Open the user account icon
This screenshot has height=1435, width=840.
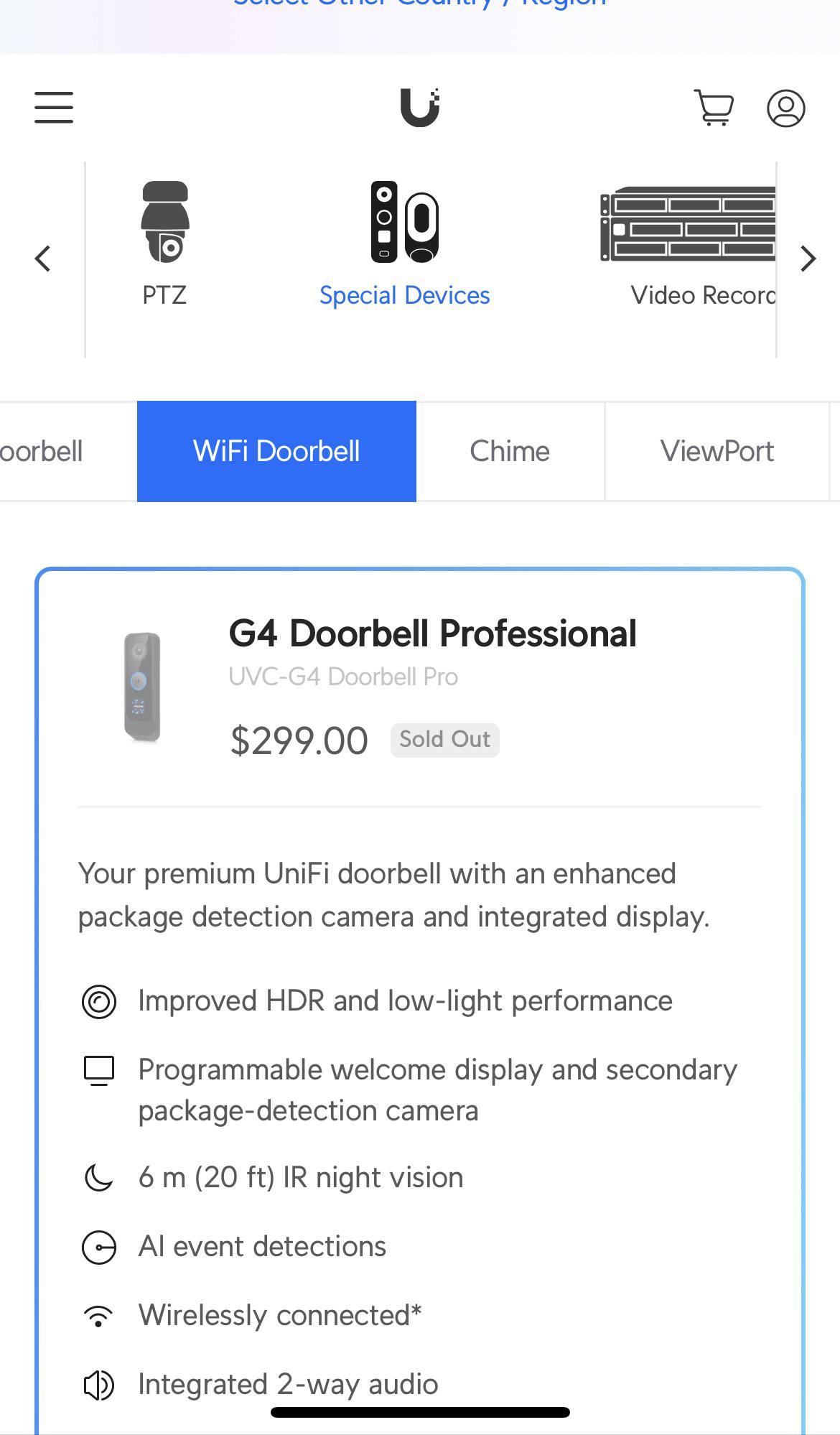click(x=786, y=108)
